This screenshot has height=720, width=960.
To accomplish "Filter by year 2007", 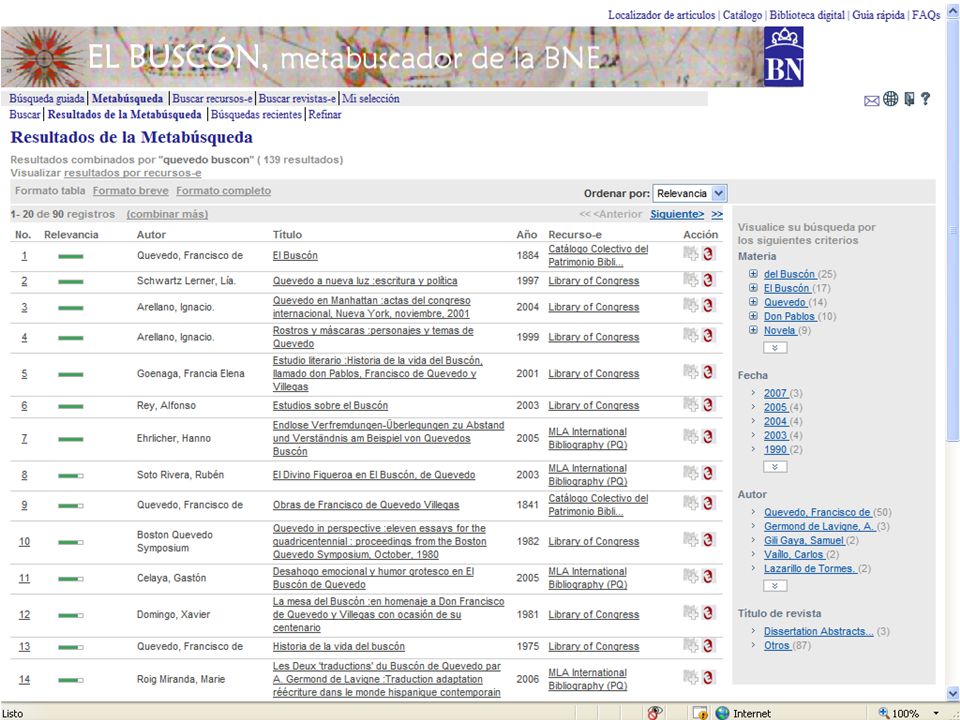I will (x=776, y=393).
